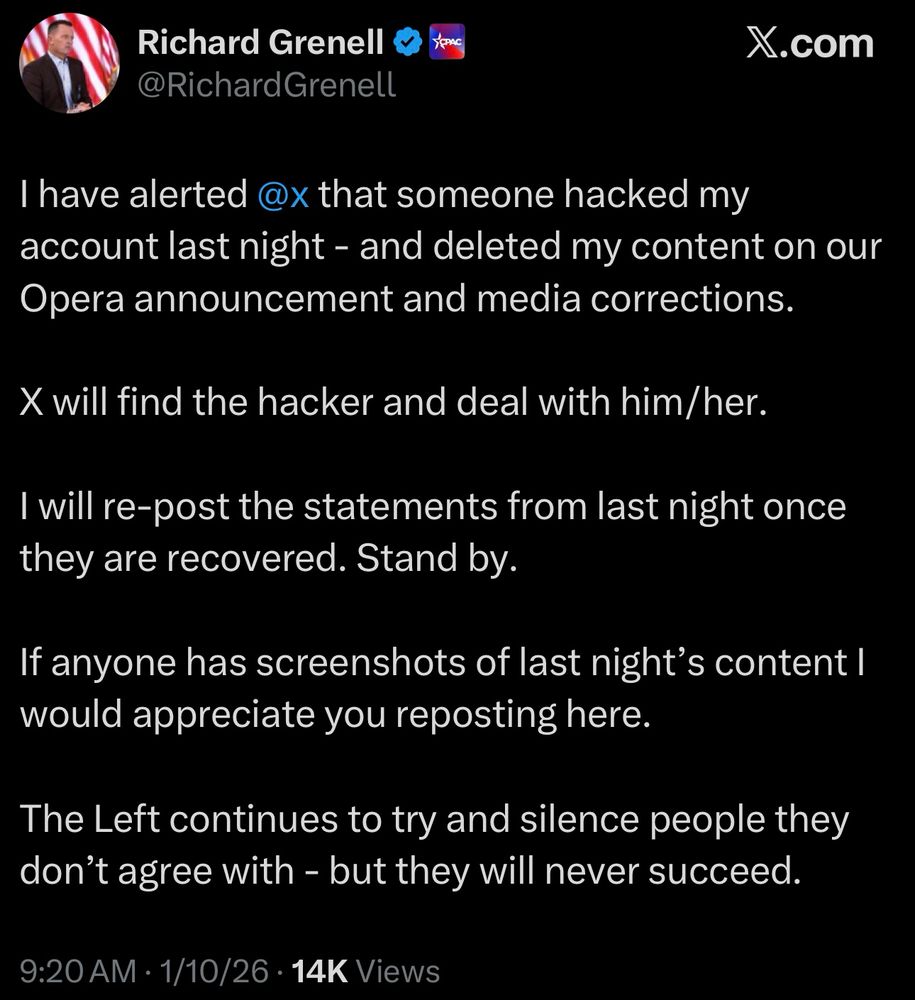The image size is (915, 1000).
Task: Open the @RichardGrenell handle link
Action: [x=266, y=86]
